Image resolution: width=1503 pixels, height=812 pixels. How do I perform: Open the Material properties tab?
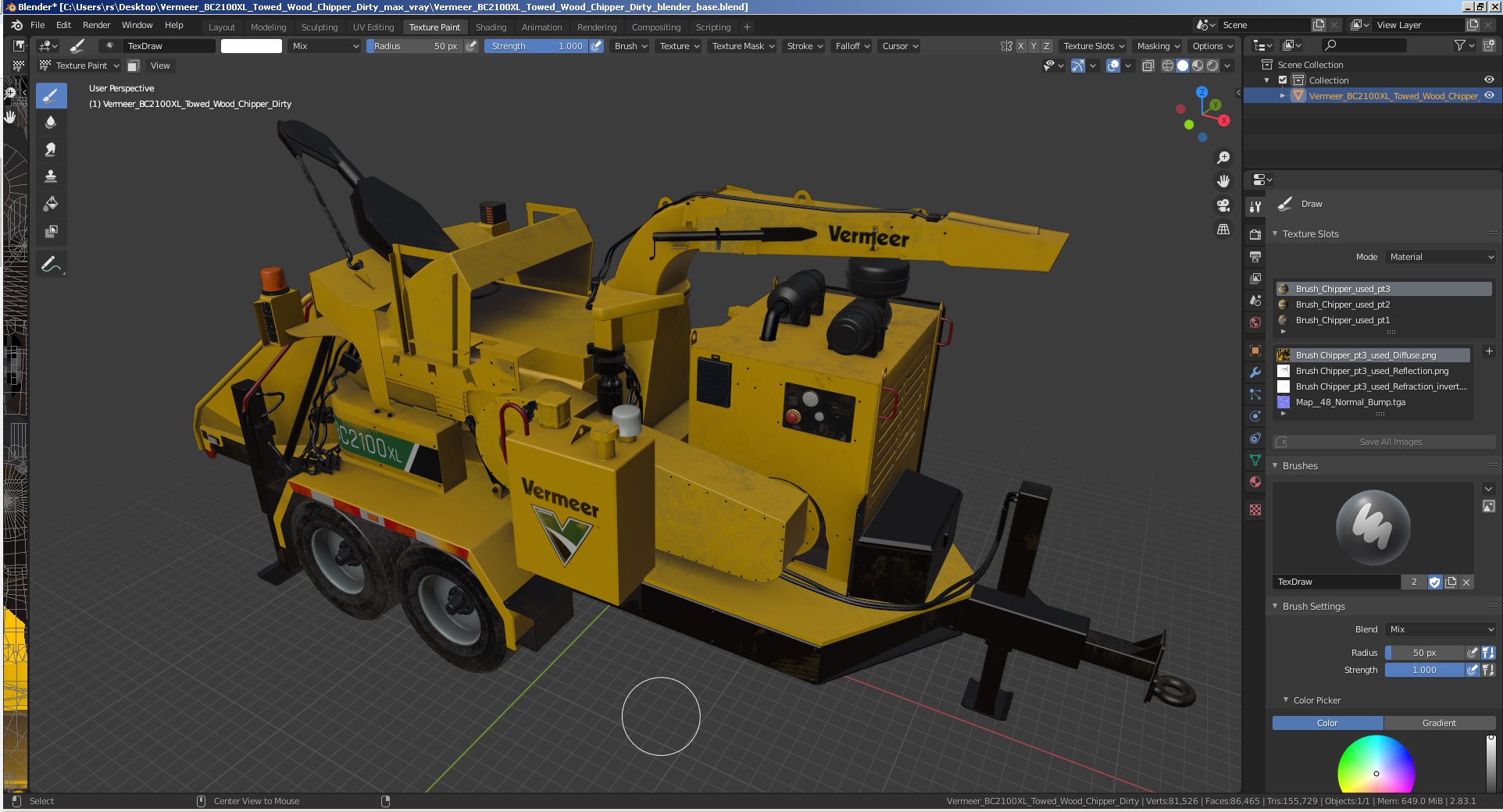[x=1255, y=482]
